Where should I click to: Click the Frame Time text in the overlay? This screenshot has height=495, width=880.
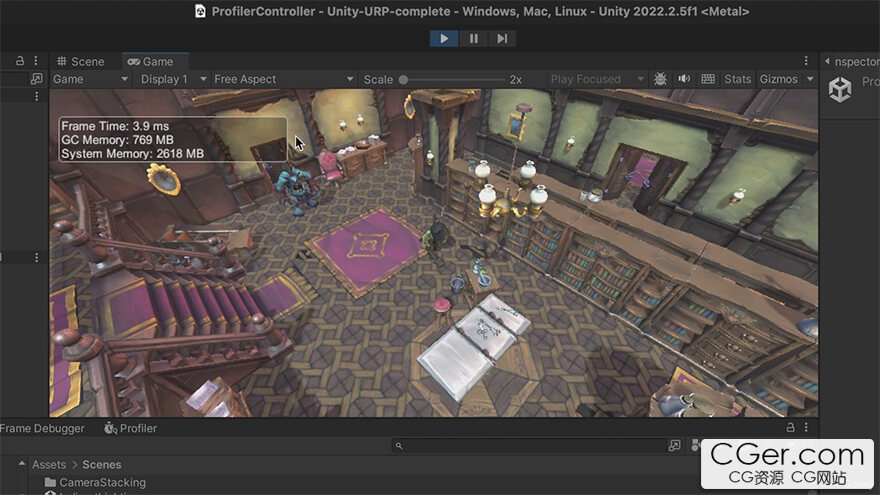pos(114,126)
